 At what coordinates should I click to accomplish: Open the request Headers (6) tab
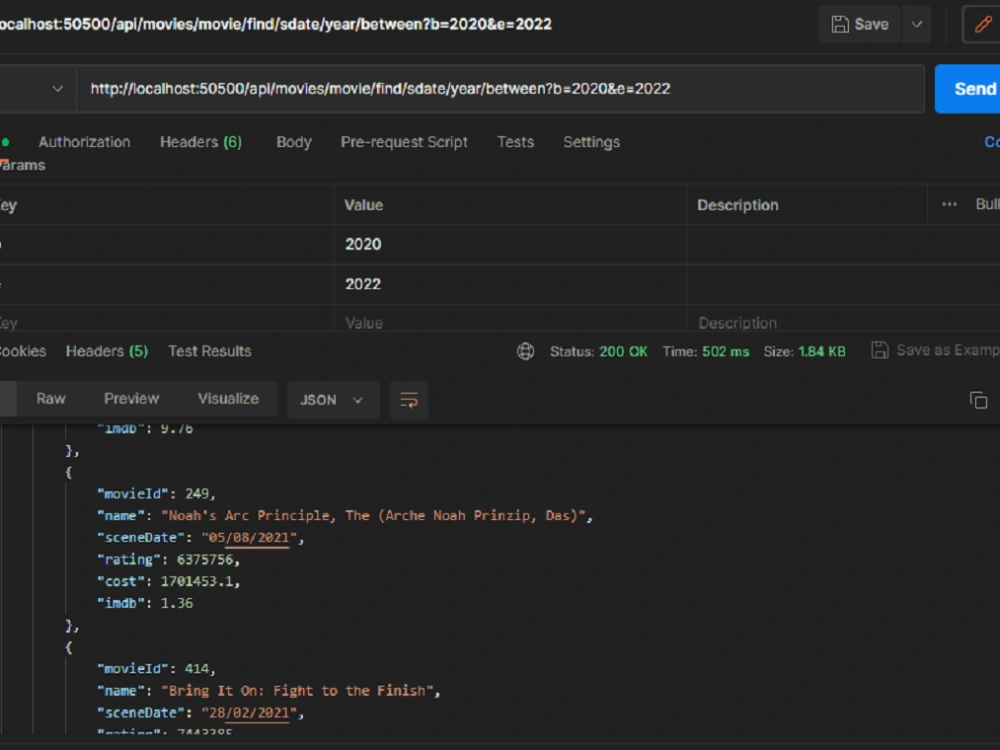pyautogui.click(x=201, y=142)
